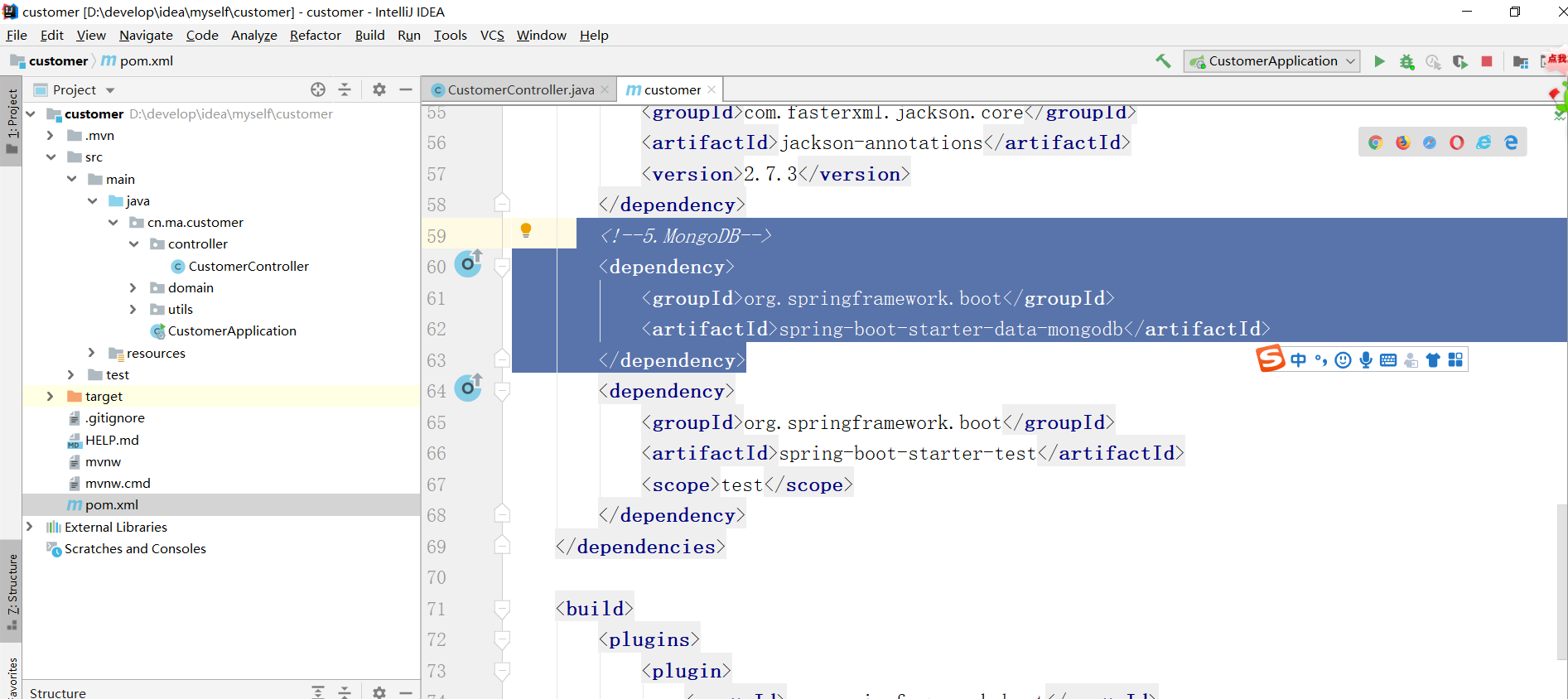Screen dimensions: 1568x699
Task: Click the gutter bean icon on line 60
Action: click(x=469, y=263)
